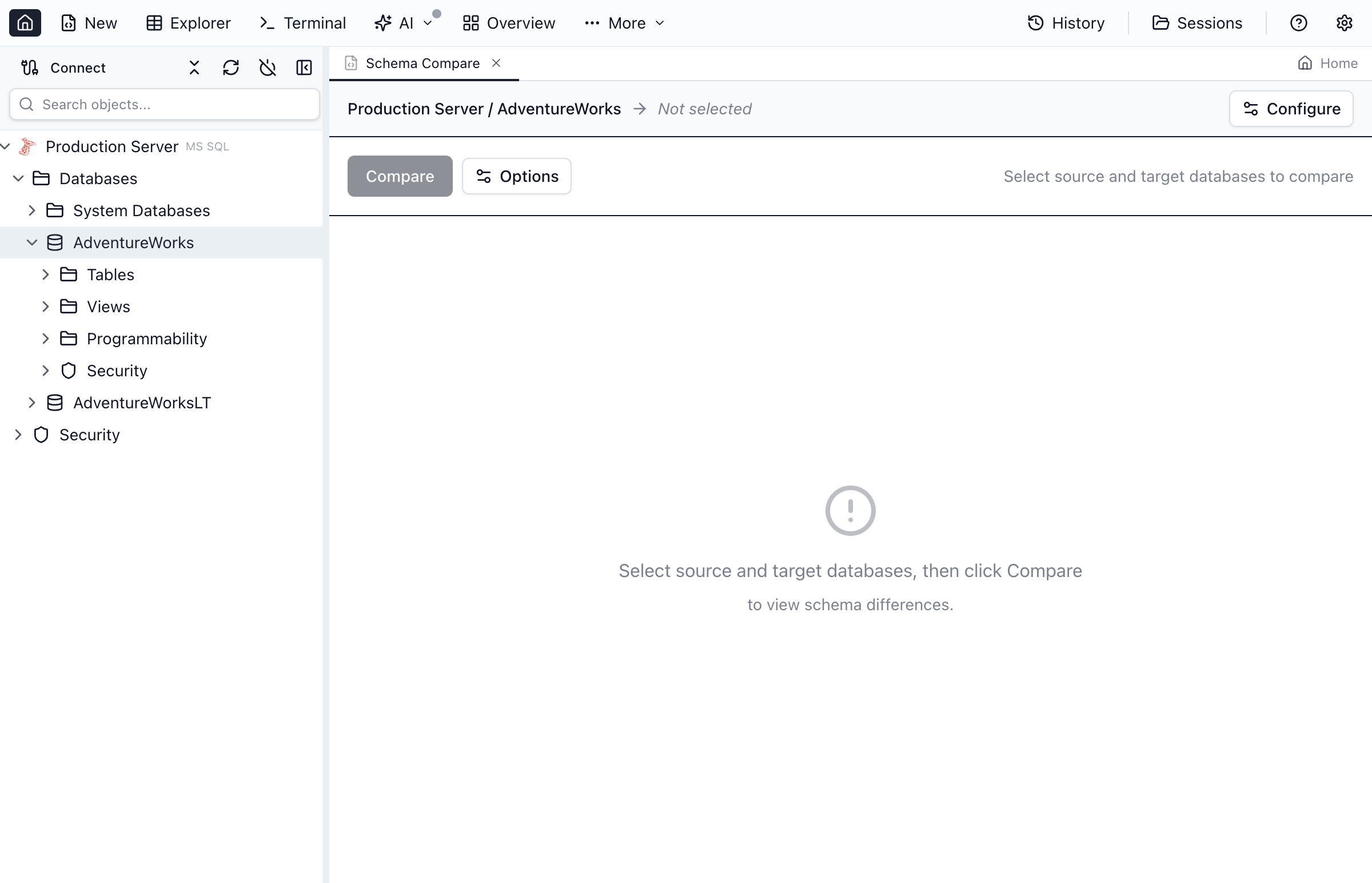This screenshot has height=883, width=1372.
Task: Expand the System Databases folder
Action: pos(32,210)
